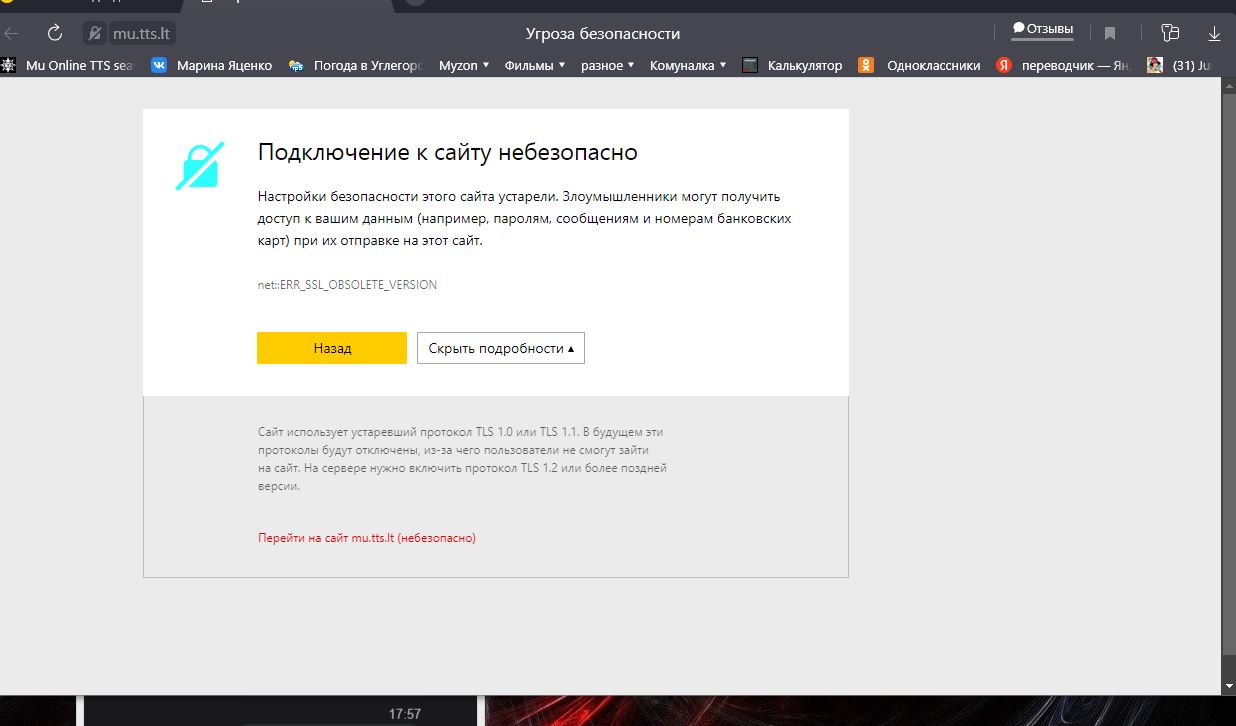
Task: Bookmark this page with the bookmark icon
Action: [x=1110, y=33]
